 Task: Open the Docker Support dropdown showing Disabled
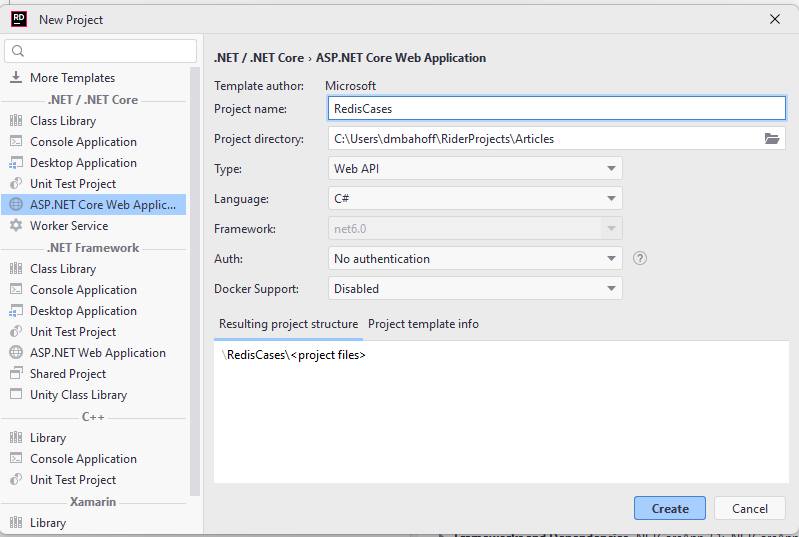coord(475,289)
